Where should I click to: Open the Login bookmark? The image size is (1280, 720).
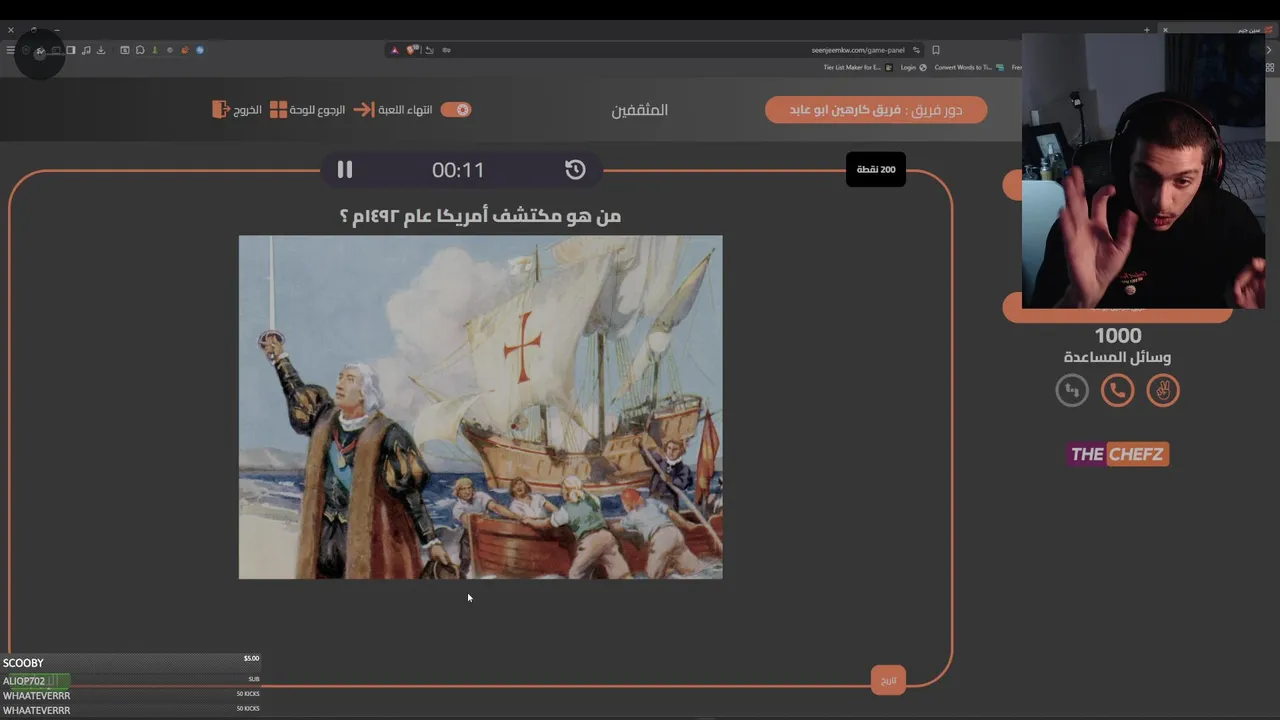tap(914, 68)
